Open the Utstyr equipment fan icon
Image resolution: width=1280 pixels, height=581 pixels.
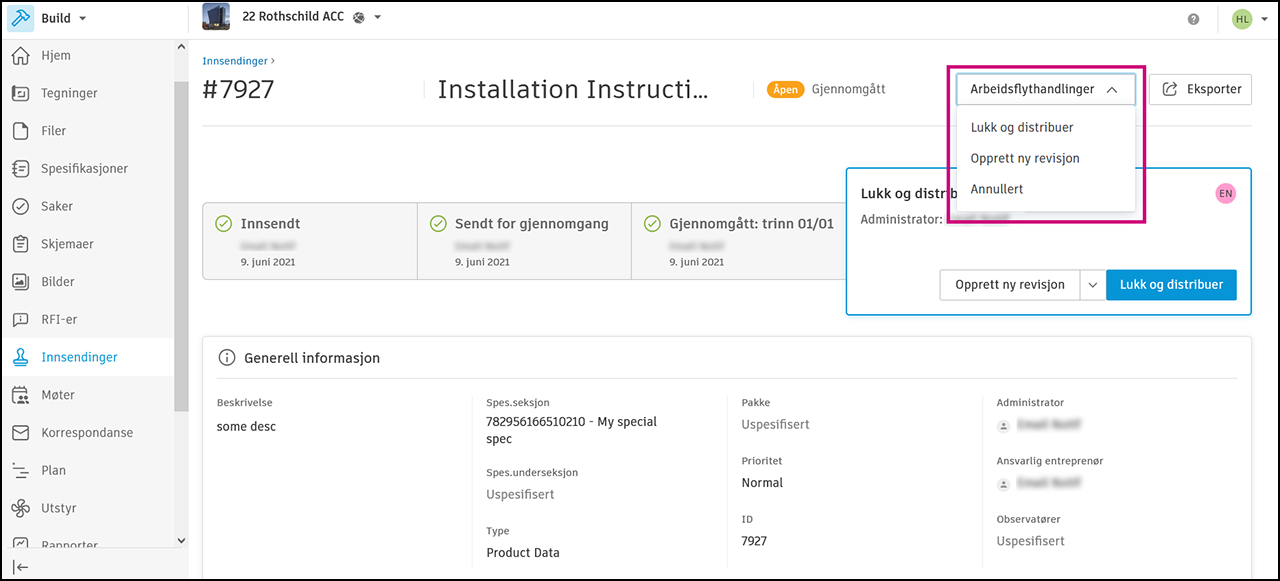20,508
